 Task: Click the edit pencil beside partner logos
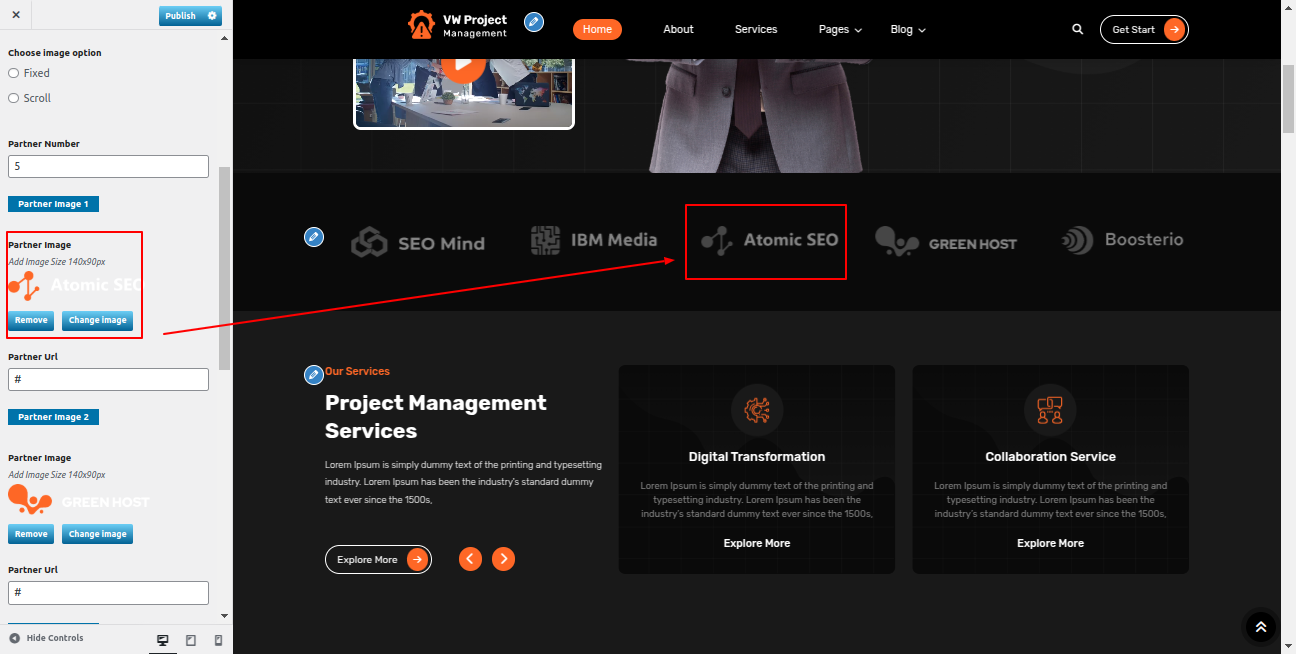pos(314,237)
